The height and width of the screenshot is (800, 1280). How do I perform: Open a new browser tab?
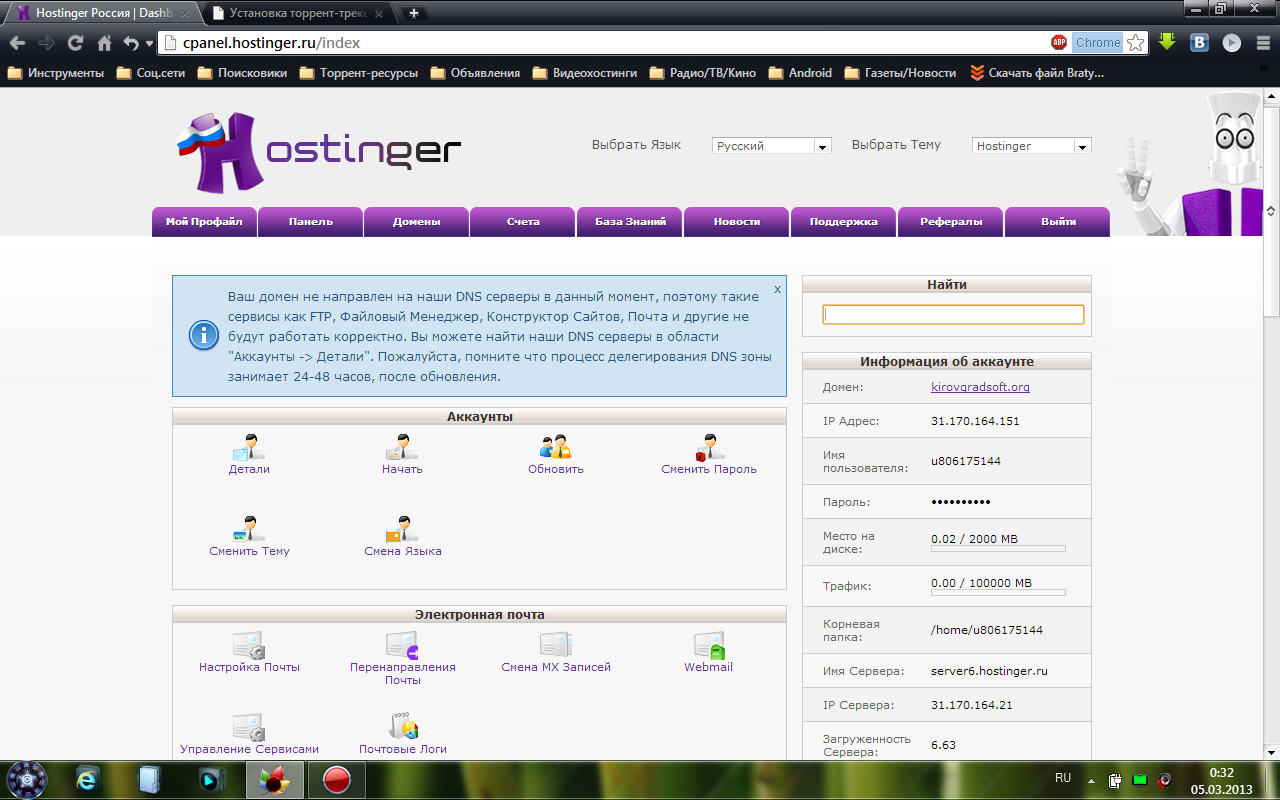[x=414, y=14]
